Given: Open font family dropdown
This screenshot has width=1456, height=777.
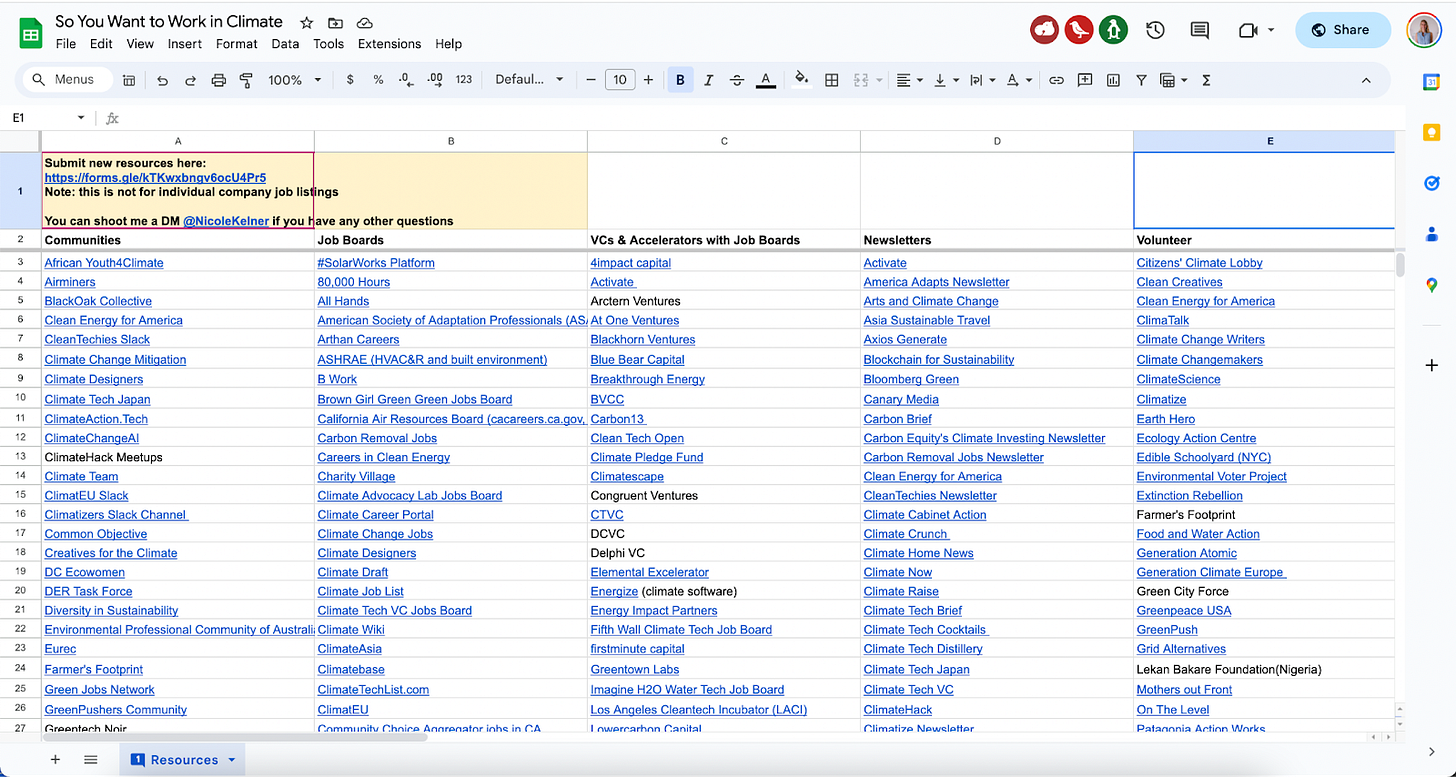Looking at the screenshot, I should pos(530,80).
